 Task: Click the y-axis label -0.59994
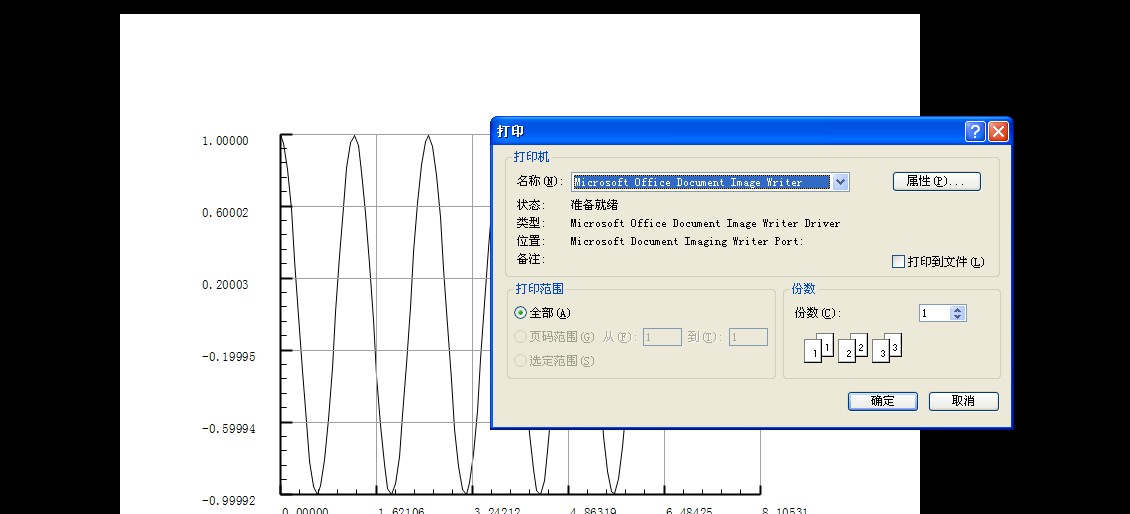coord(228,429)
